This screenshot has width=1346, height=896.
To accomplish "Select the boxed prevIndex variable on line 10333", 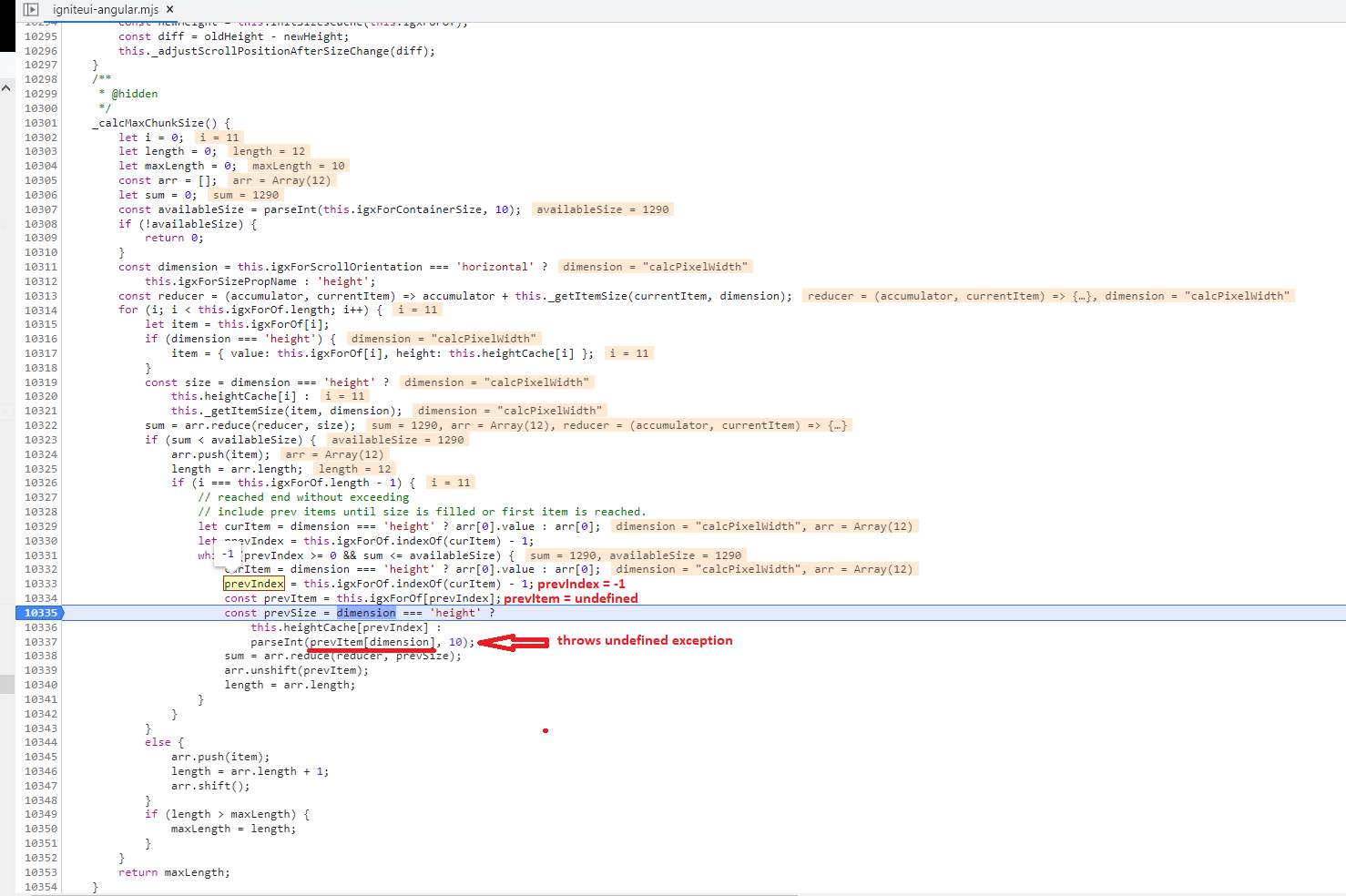I will 253,583.
